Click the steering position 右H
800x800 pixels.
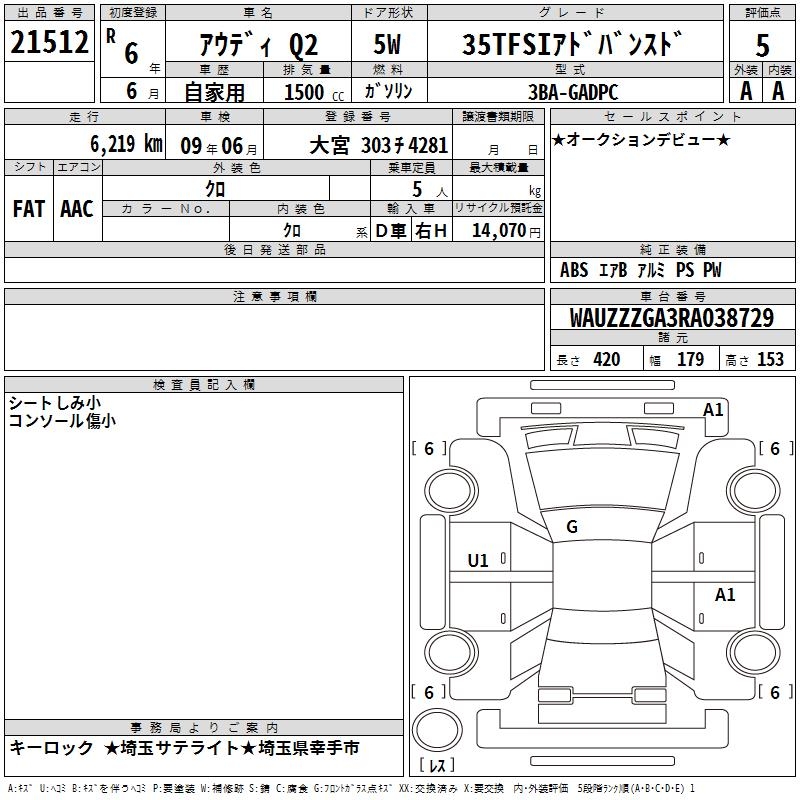click(x=431, y=231)
